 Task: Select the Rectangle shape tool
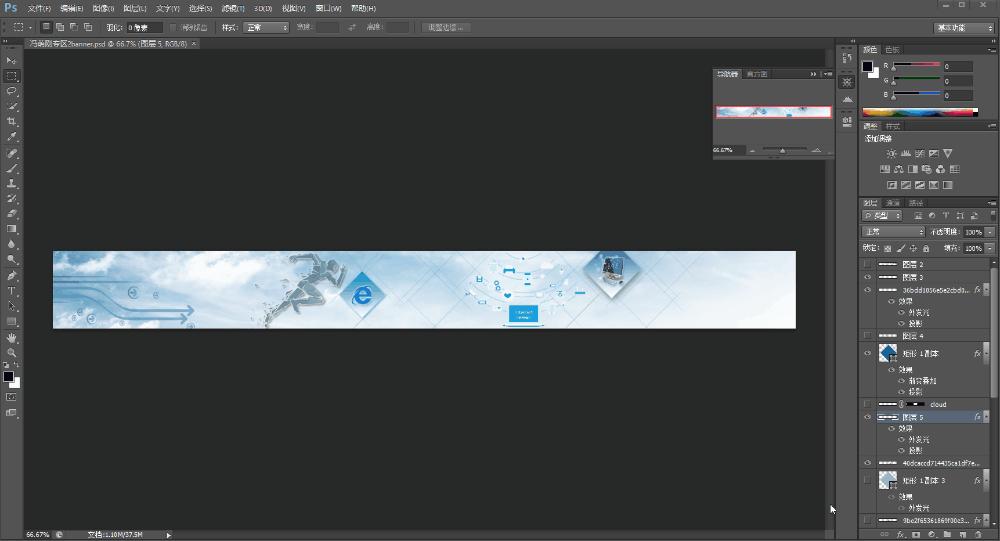(11, 322)
